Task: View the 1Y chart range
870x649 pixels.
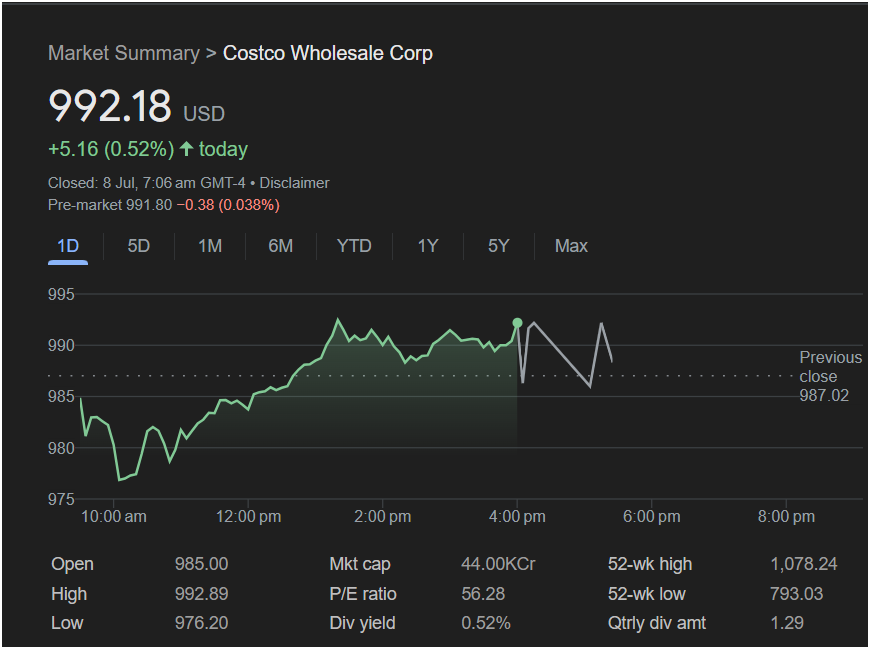Action: [x=428, y=246]
